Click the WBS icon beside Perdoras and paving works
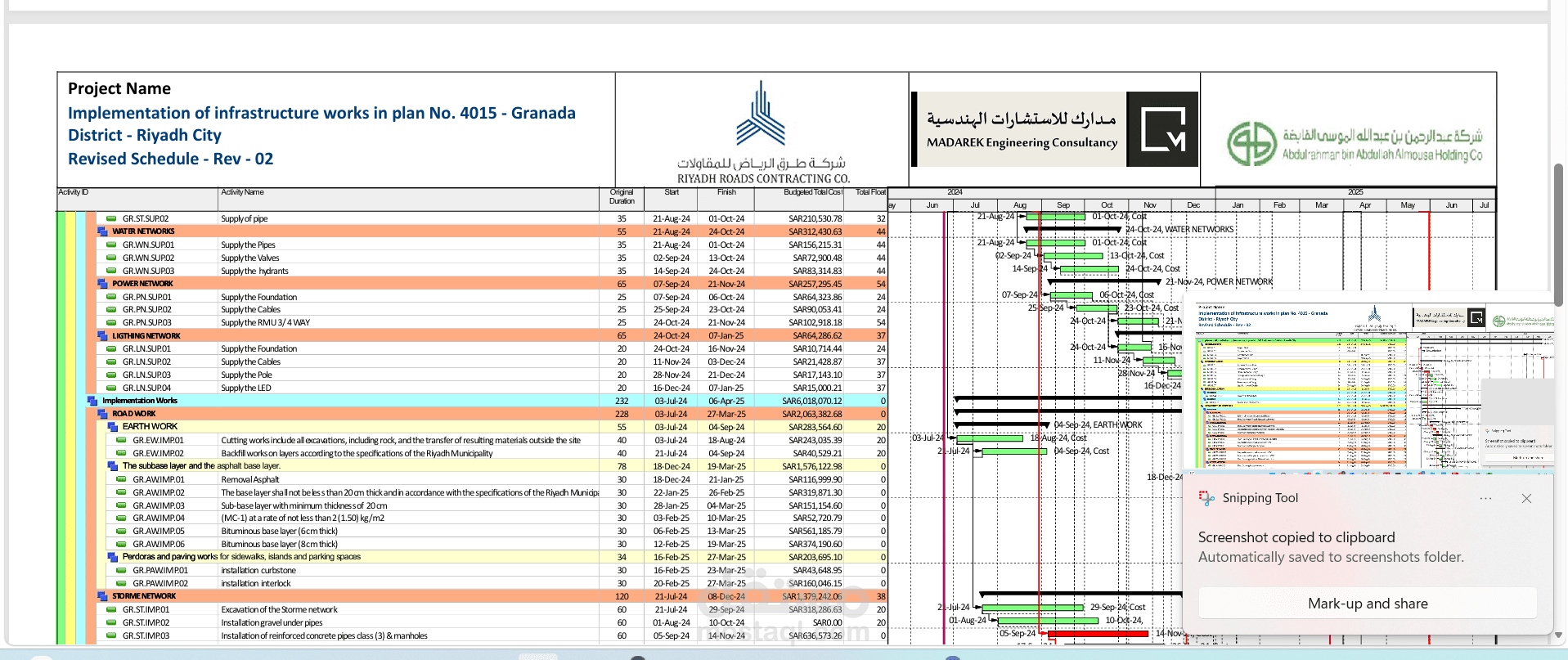Viewport: 1568px width, 660px height. point(113,557)
